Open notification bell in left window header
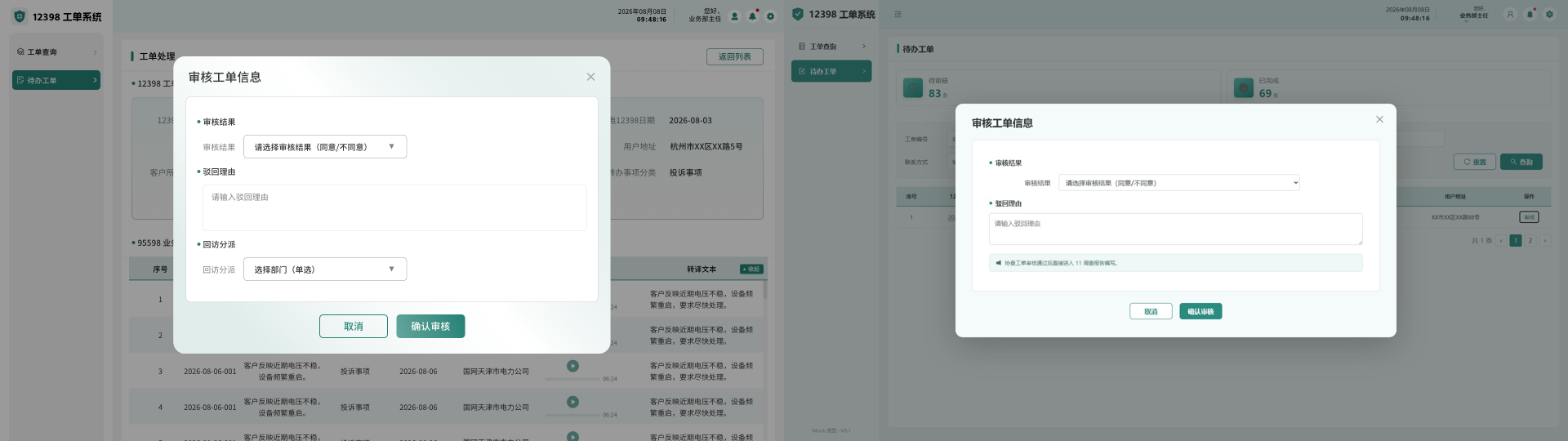1568x441 pixels. point(752,16)
